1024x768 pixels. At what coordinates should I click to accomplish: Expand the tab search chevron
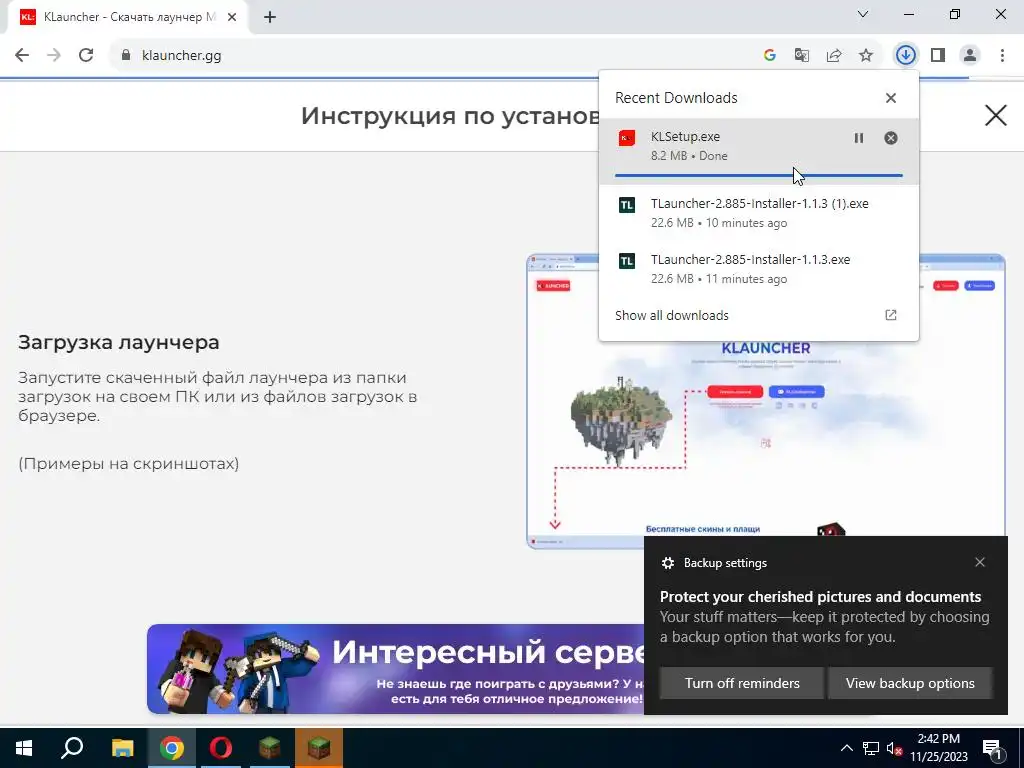click(x=862, y=14)
